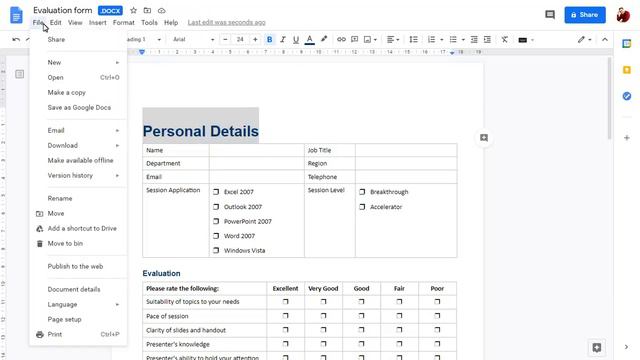Image resolution: width=640 pixels, height=360 pixels.
Task: Open the Last edit was seconds ago link
Action: click(227, 22)
